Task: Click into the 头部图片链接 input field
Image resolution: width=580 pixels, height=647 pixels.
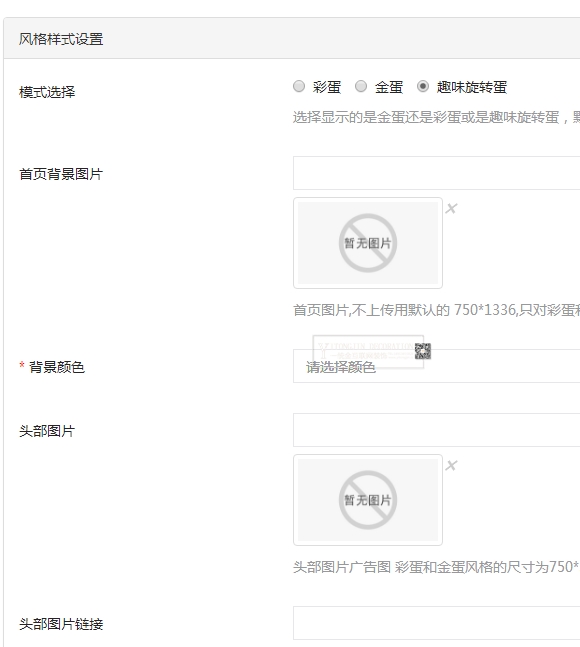Action: pyautogui.click(x=436, y=623)
